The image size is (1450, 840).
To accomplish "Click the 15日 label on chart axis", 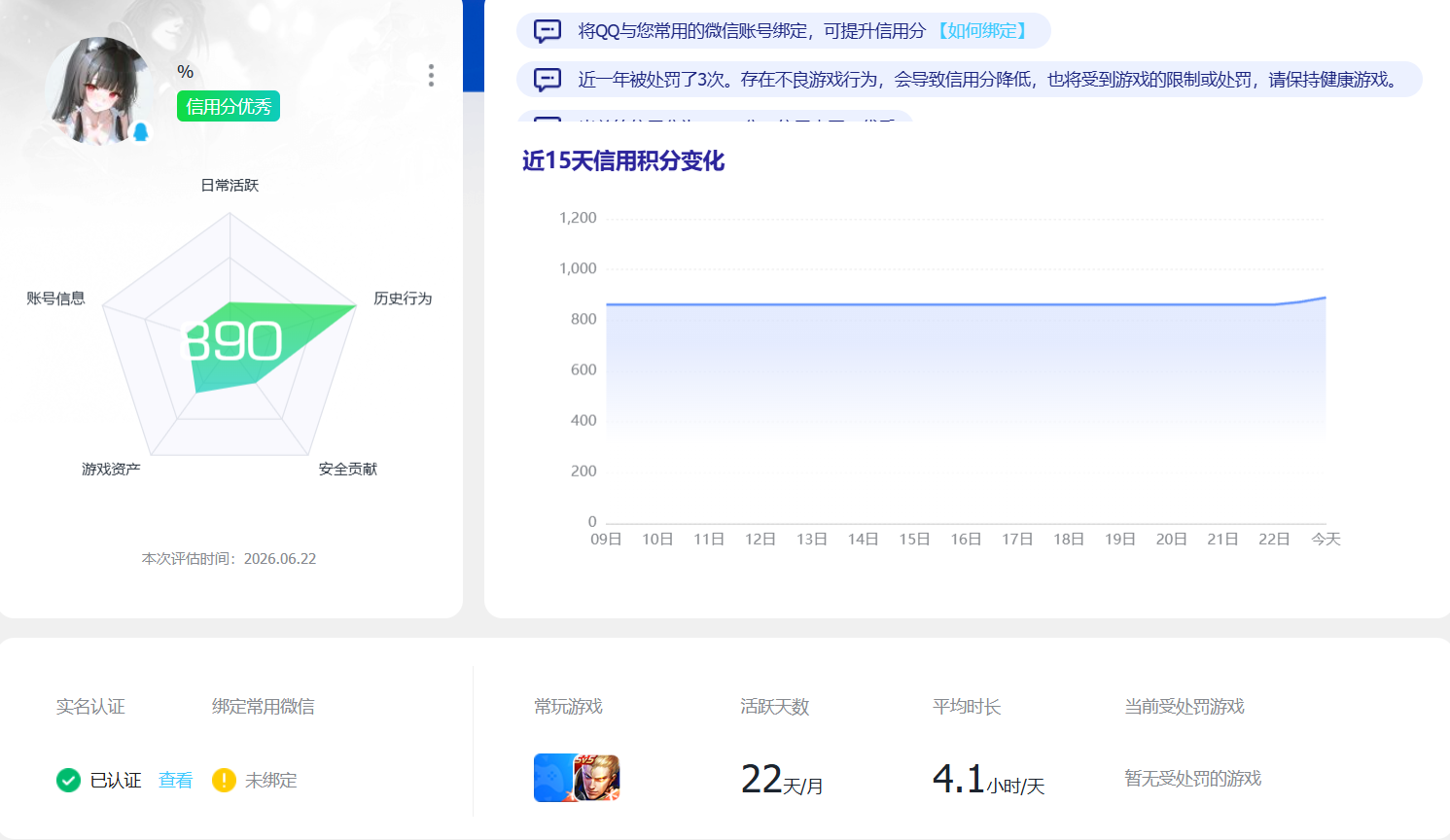I will click(x=914, y=539).
